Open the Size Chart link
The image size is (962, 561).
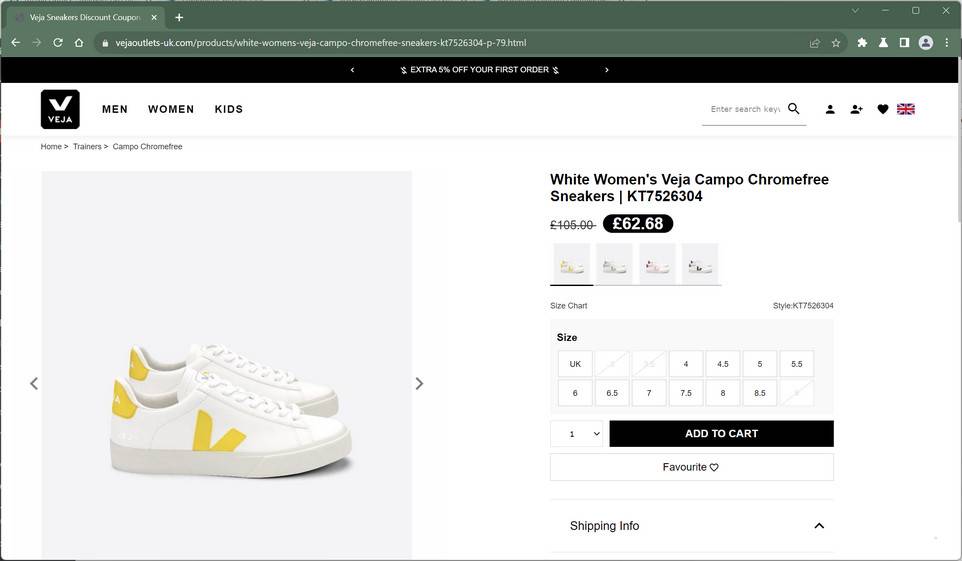click(569, 306)
